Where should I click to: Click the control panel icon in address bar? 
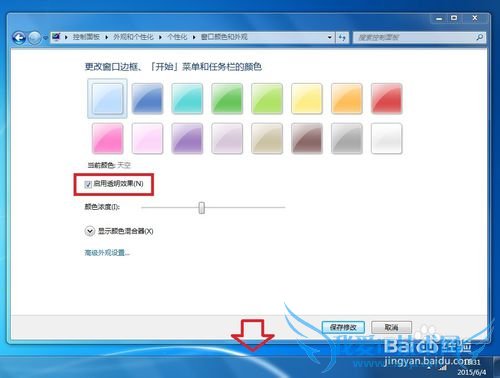point(56,37)
